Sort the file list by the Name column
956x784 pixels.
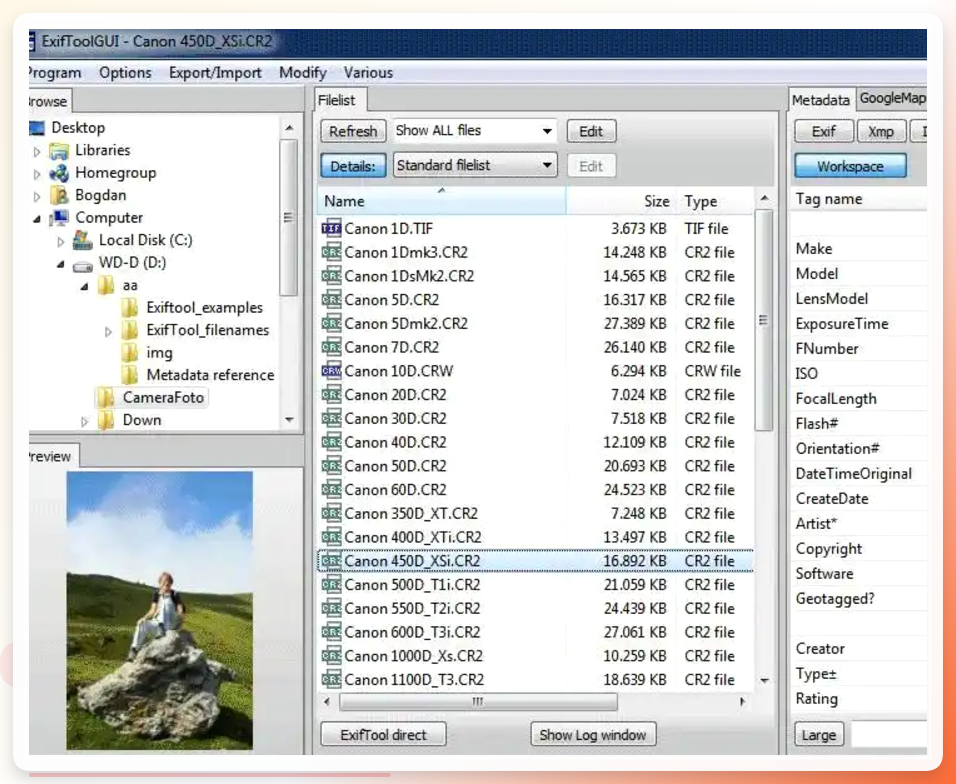(441, 201)
